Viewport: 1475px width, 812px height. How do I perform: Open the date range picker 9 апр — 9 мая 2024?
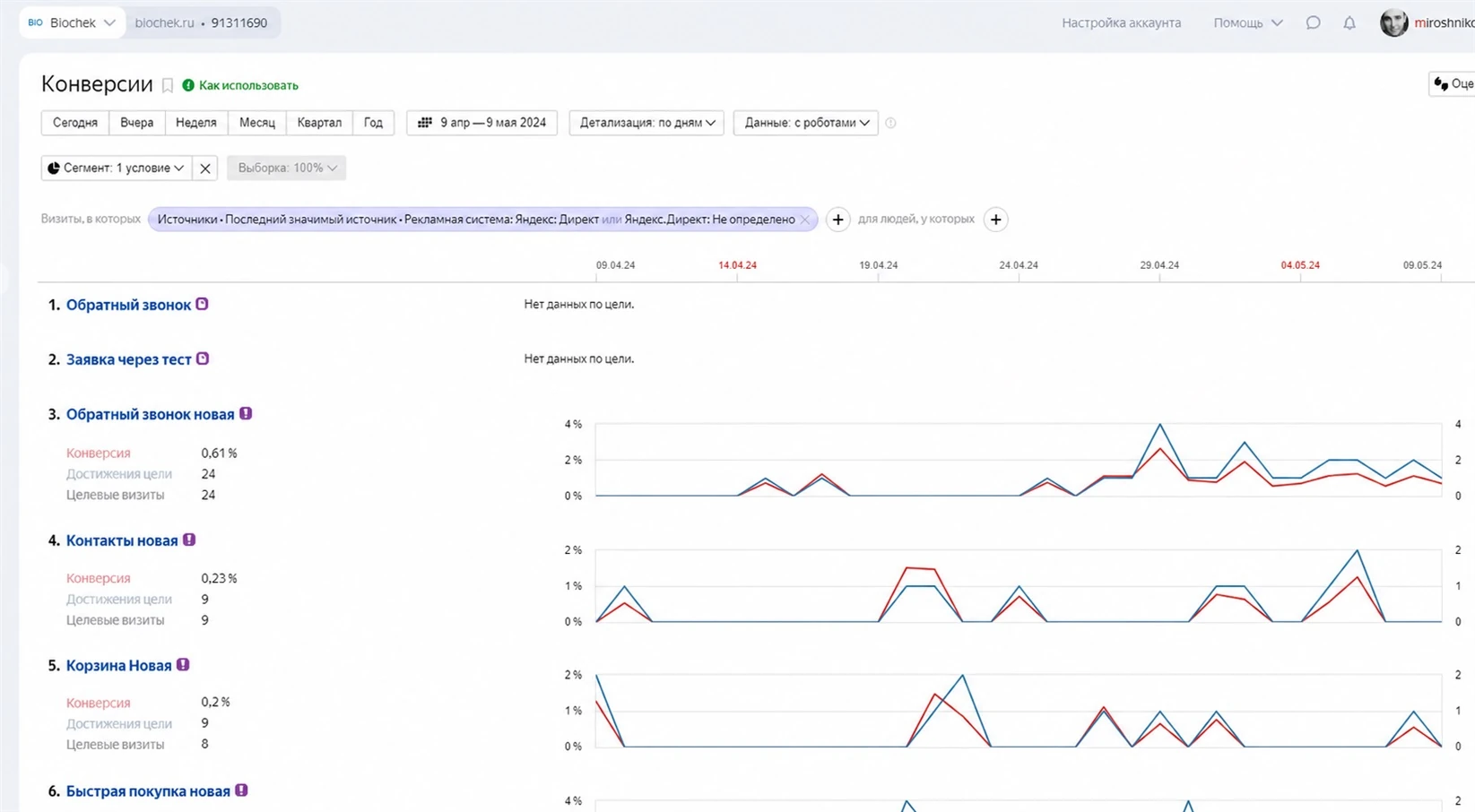coord(482,123)
